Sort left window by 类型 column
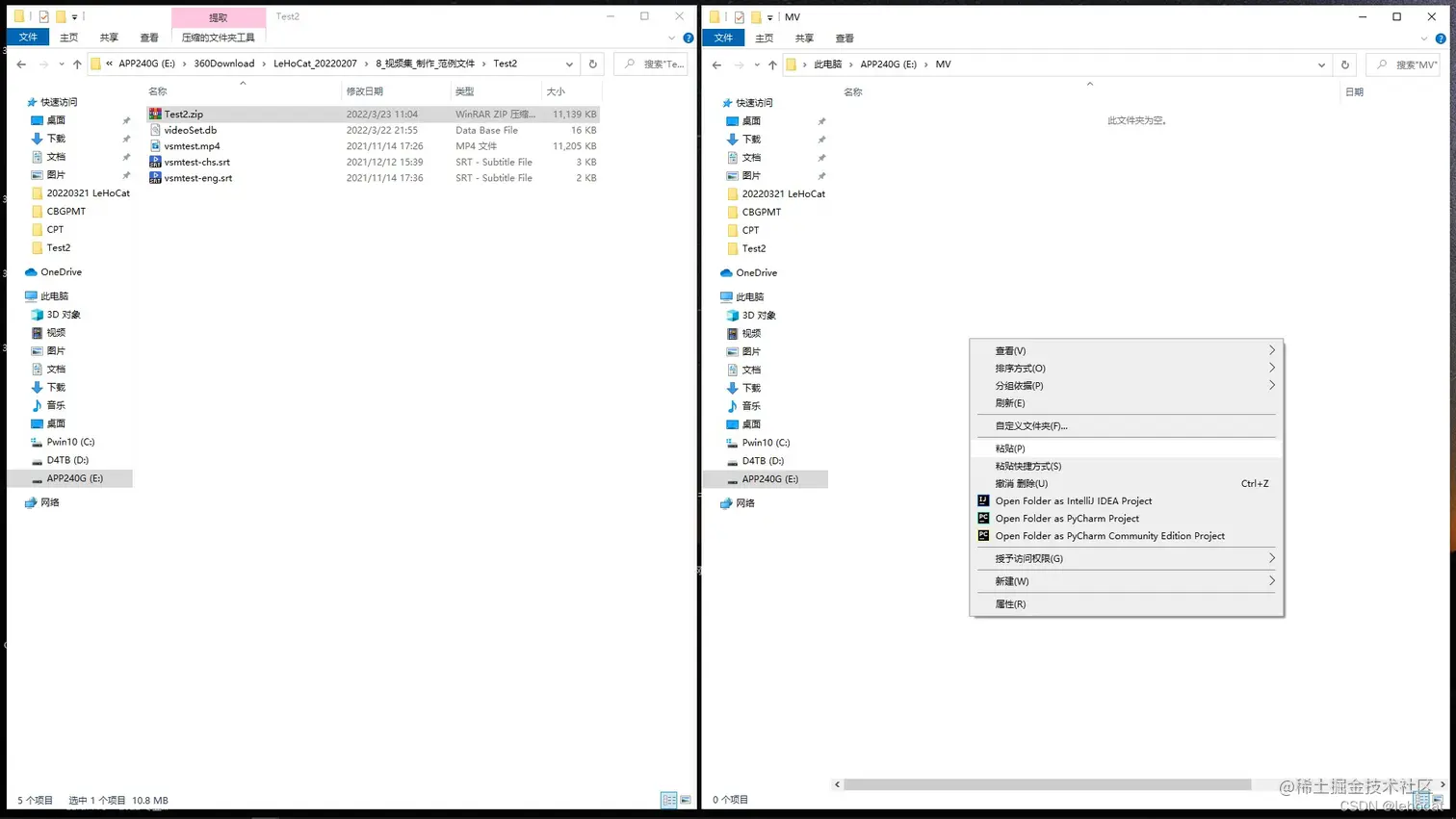1456x819 pixels. pyautogui.click(x=496, y=91)
